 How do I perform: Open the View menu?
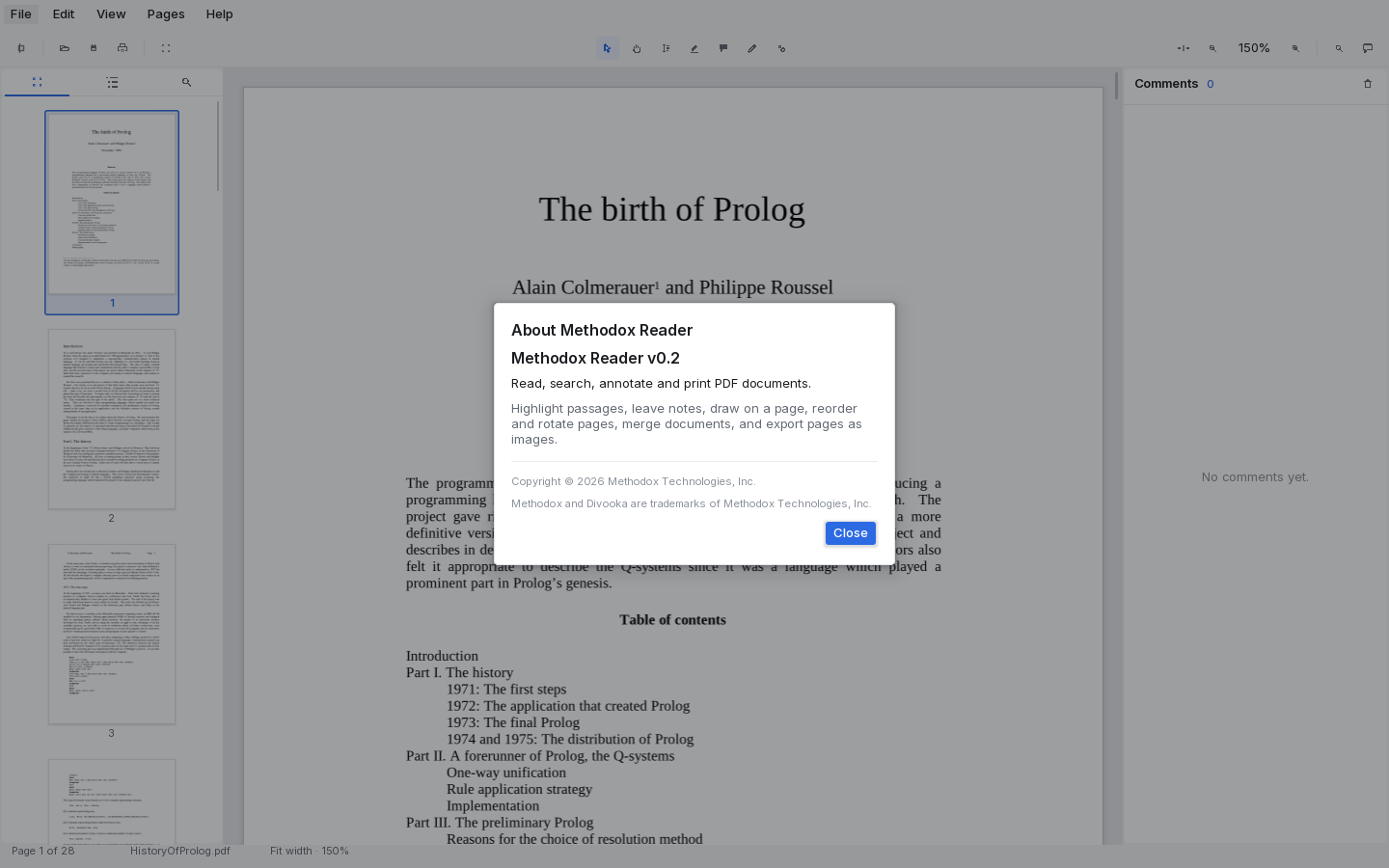coord(111,14)
